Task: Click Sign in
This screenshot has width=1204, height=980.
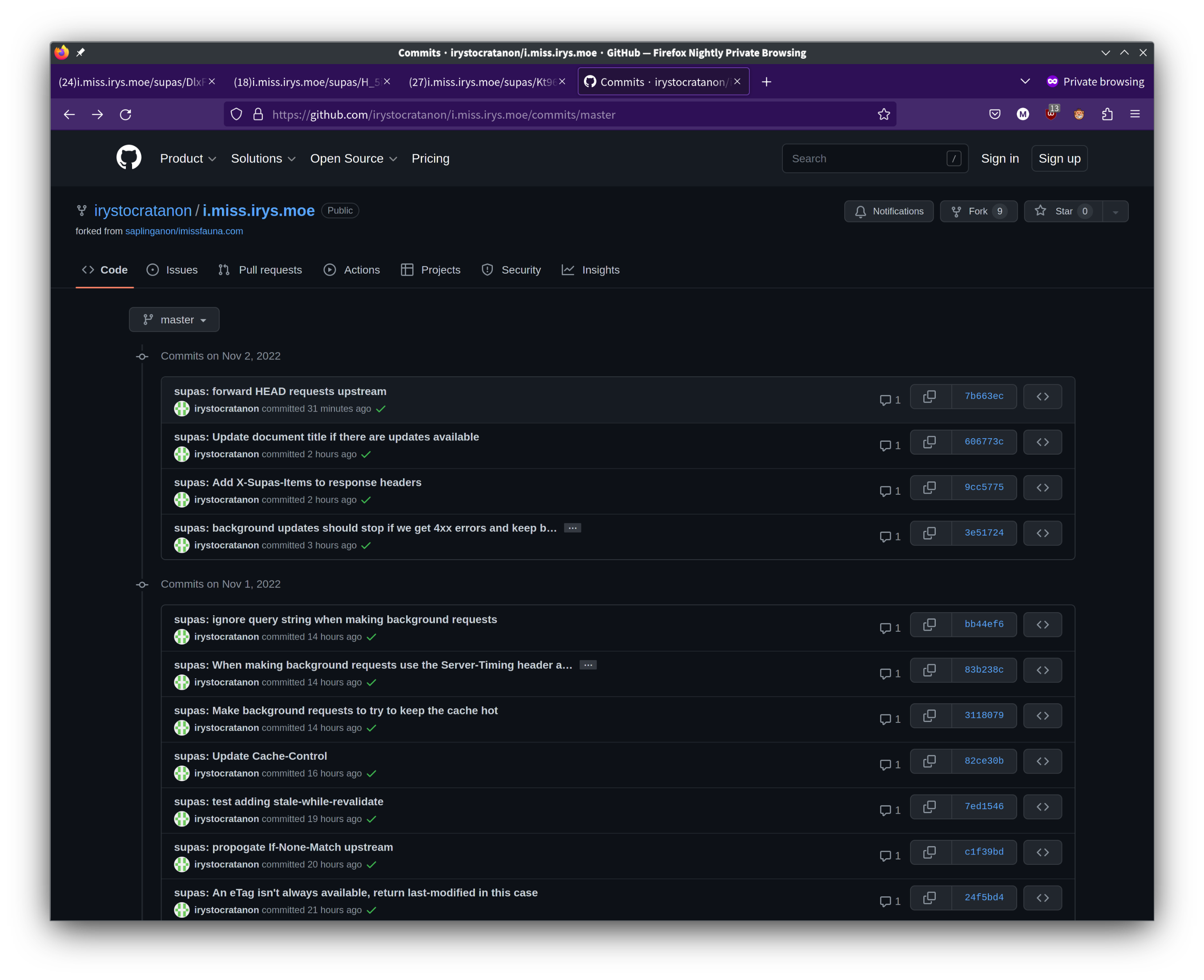Action: [x=1000, y=159]
